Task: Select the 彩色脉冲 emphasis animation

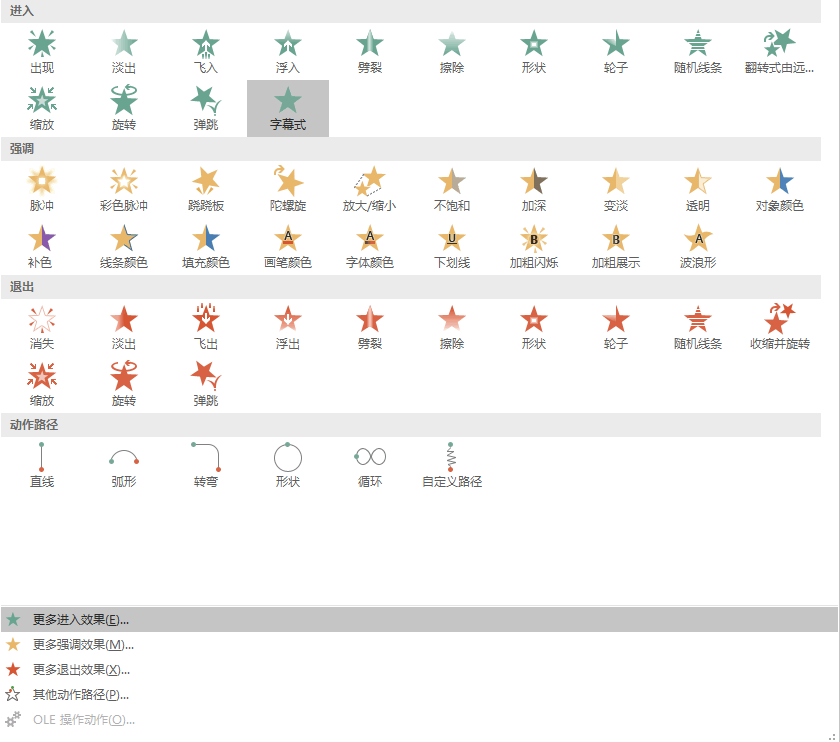Action: click(x=124, y=190)
